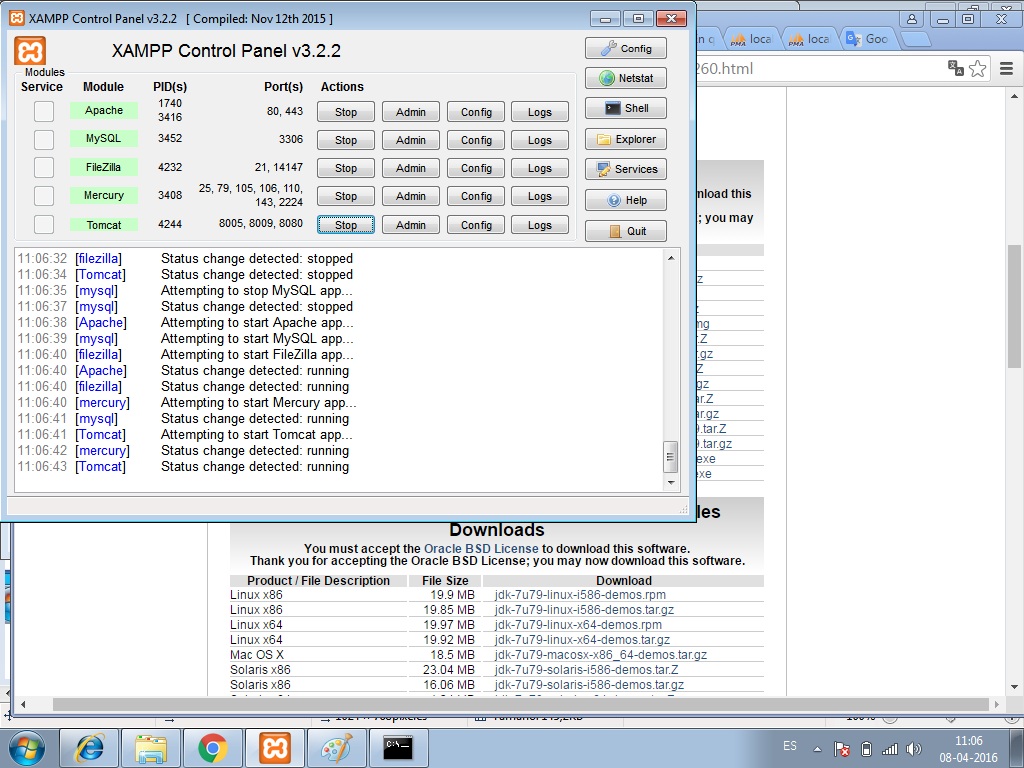
Task: Quit the XAMPP Control Panel
Action: 626,231
